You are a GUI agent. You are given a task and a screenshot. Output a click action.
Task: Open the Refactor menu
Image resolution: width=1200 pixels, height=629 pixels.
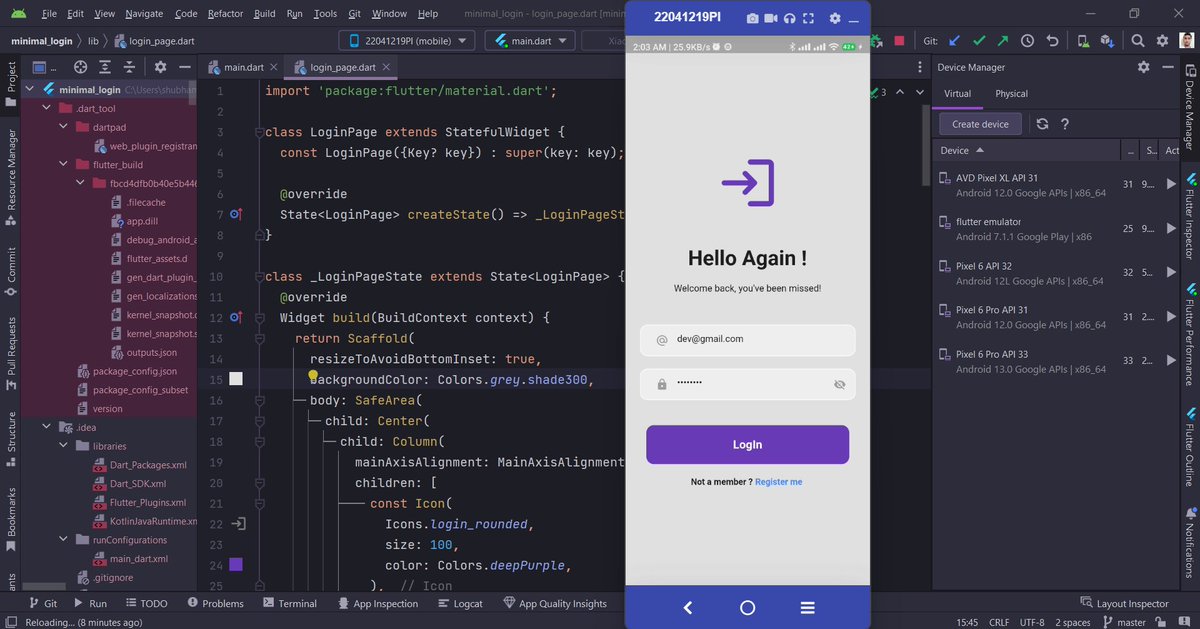click(x=225, y=14)
